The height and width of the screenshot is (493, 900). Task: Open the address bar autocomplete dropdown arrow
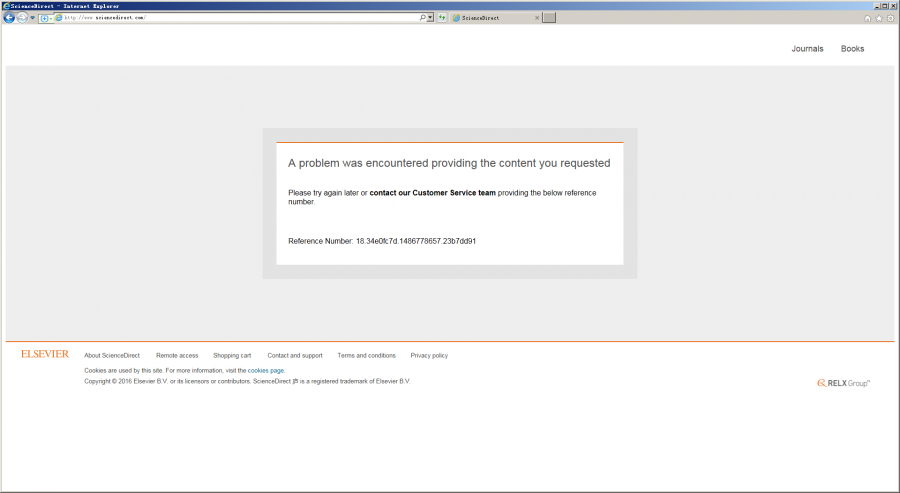[x=430, y=18]
